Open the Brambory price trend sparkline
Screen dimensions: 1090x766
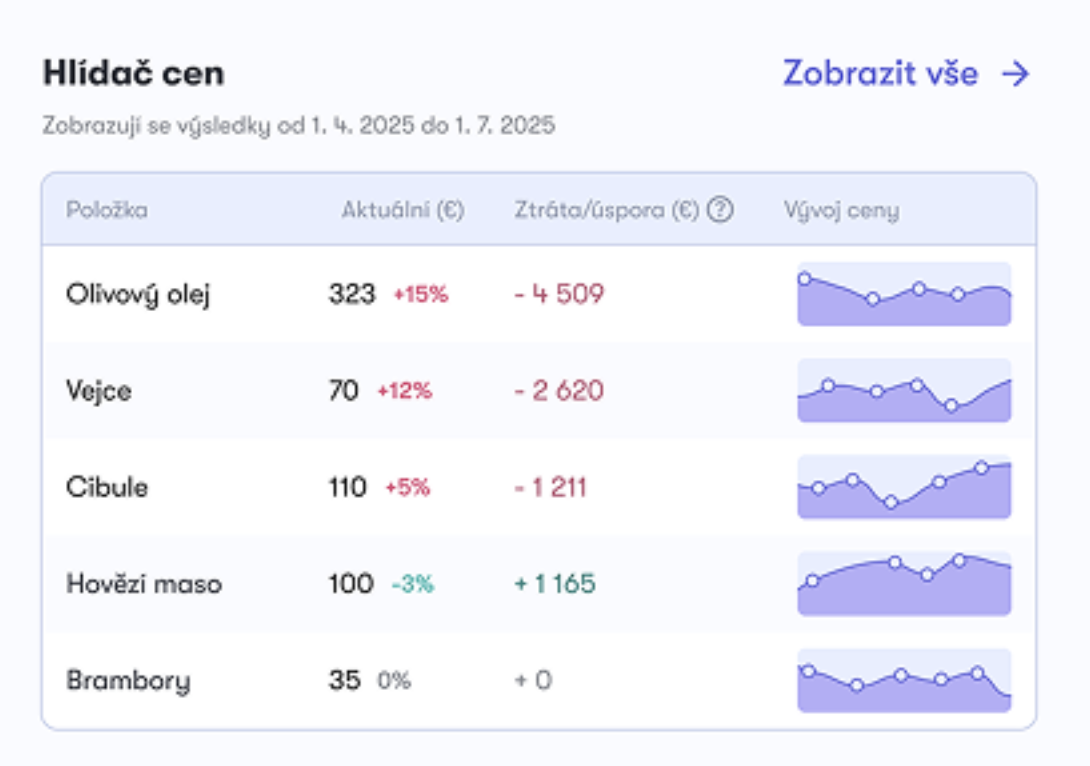(904, 681)
